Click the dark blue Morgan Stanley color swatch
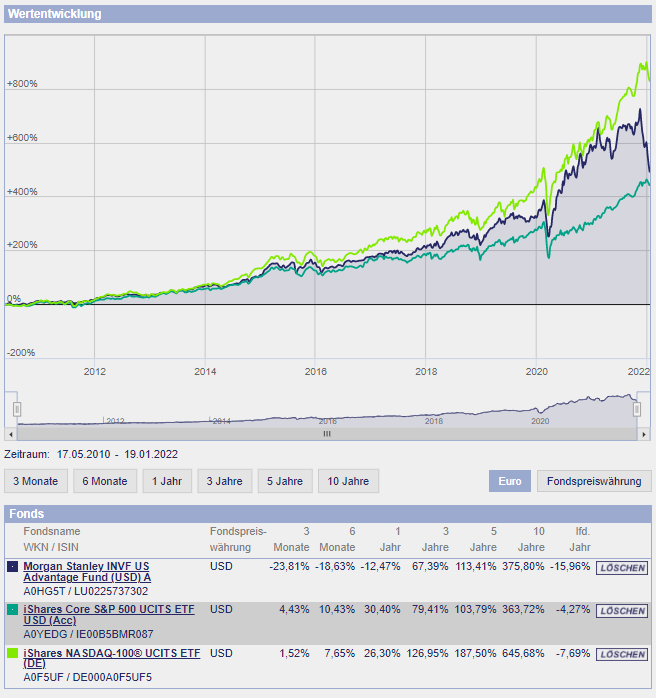Screen dimensions: 656x698 pyautogui.click(x=12, y=566)
